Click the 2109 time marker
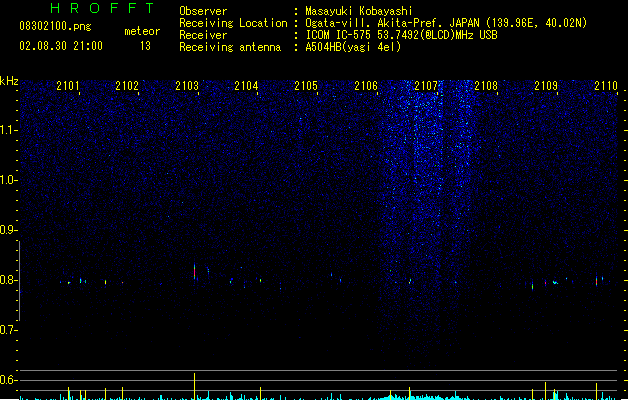The width and height of the screenshot is (629, 400). (546, 86)
